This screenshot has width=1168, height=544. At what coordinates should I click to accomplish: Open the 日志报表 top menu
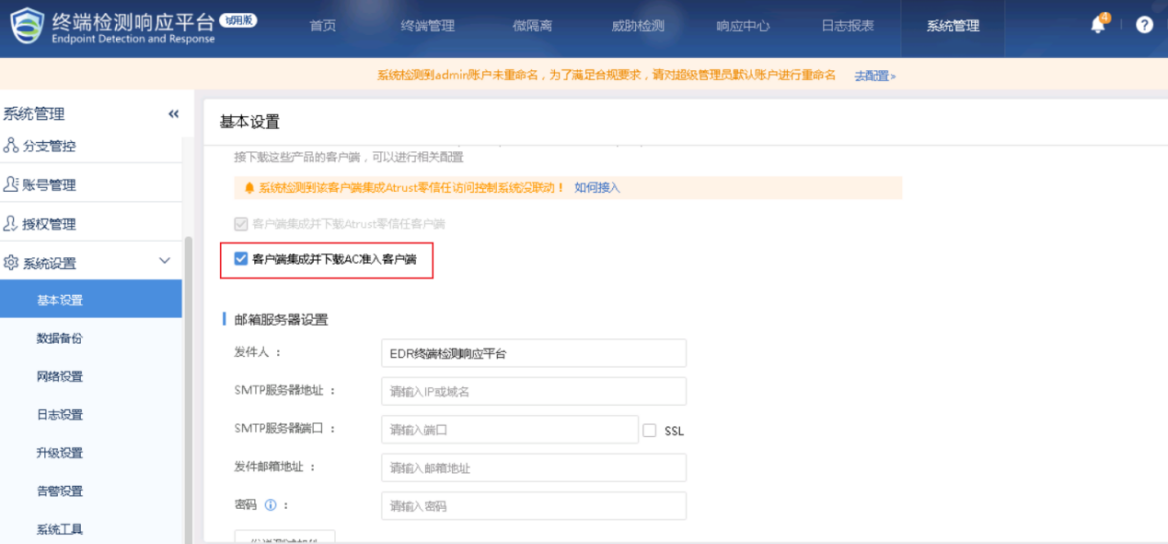tap(847, 27)
